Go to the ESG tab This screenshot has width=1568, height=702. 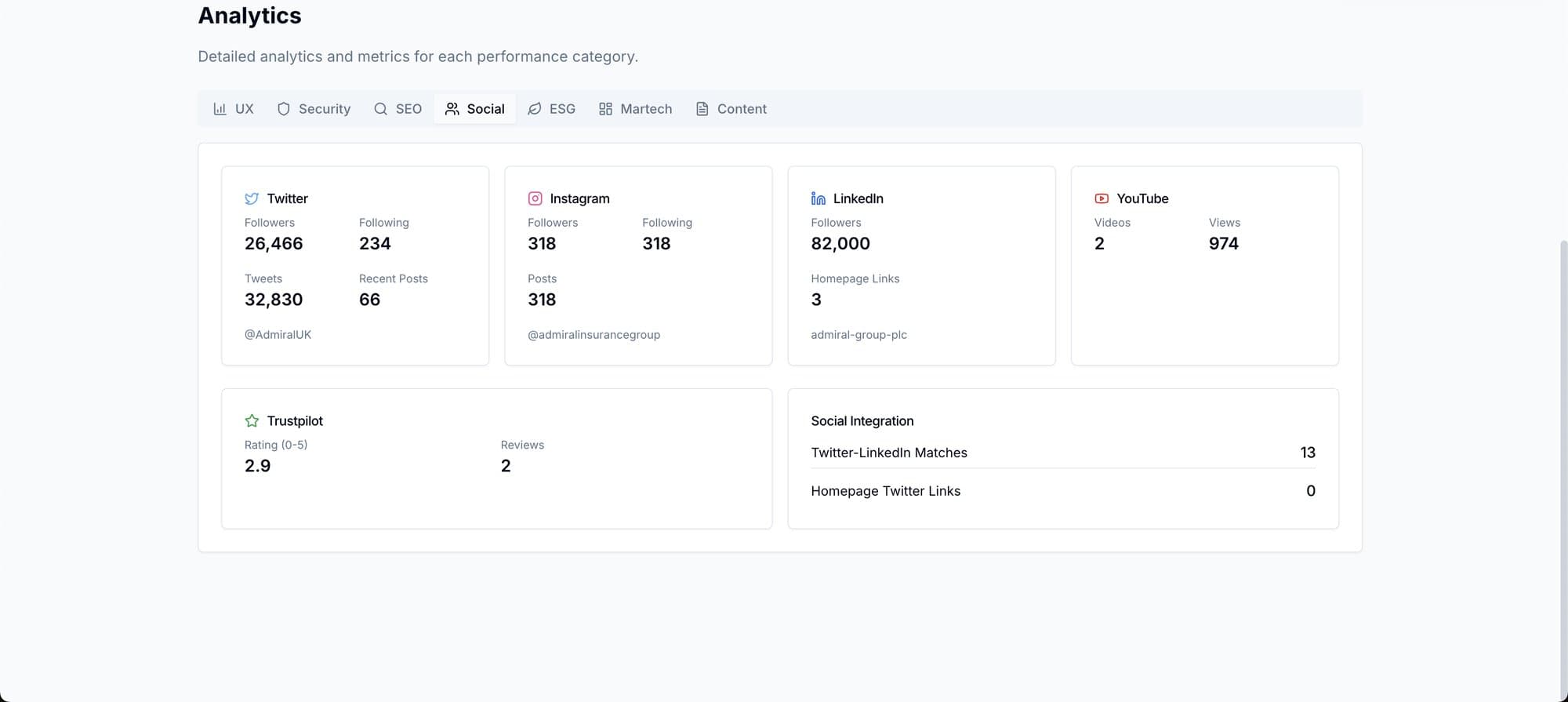[x=552, y=109]
